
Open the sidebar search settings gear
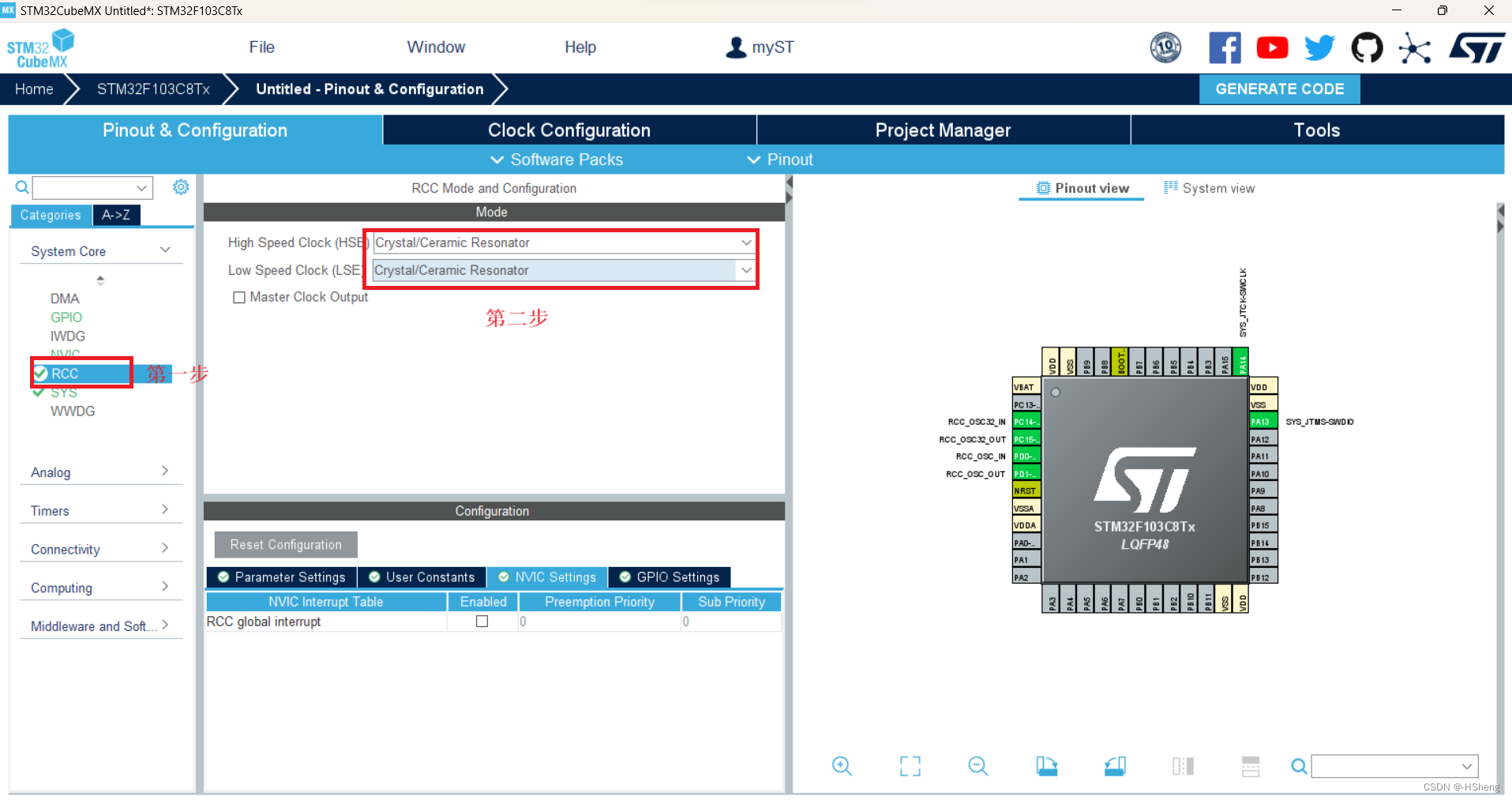pyautogui.click(x=181, y=187)
